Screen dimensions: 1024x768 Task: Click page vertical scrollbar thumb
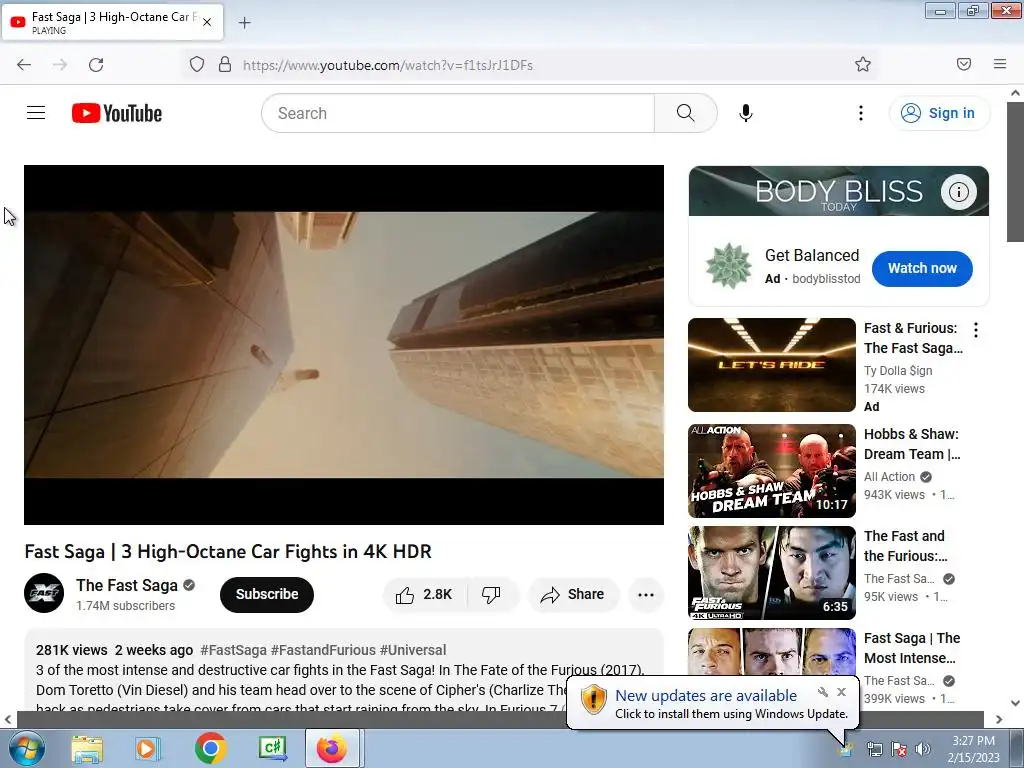[1015, 173]
